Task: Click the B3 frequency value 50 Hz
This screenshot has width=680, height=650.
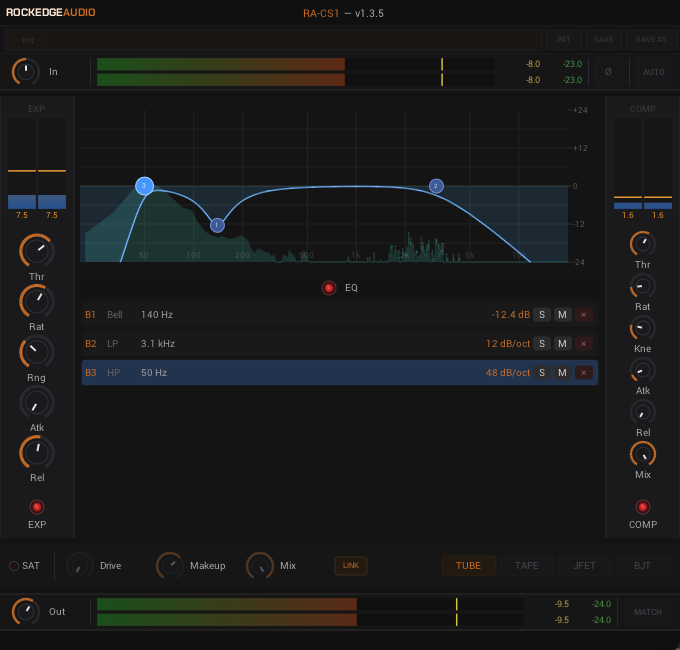Action: [154, 372]
